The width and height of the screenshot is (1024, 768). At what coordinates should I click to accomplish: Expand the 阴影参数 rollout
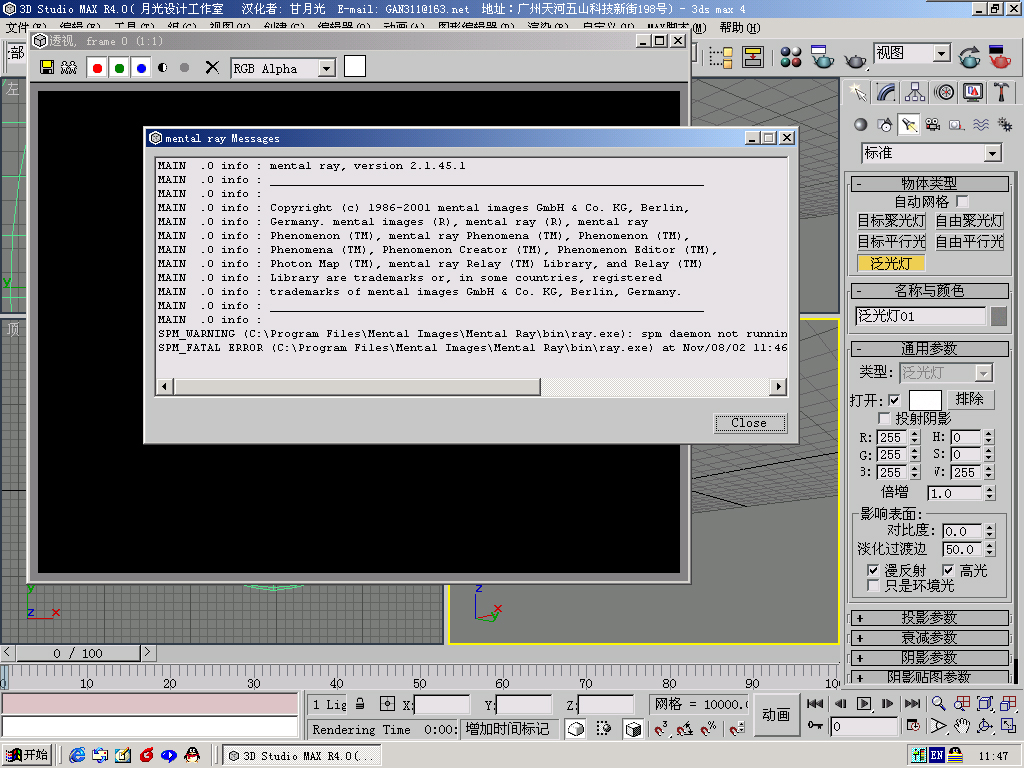pyautogui.click(x=930, y=658)
